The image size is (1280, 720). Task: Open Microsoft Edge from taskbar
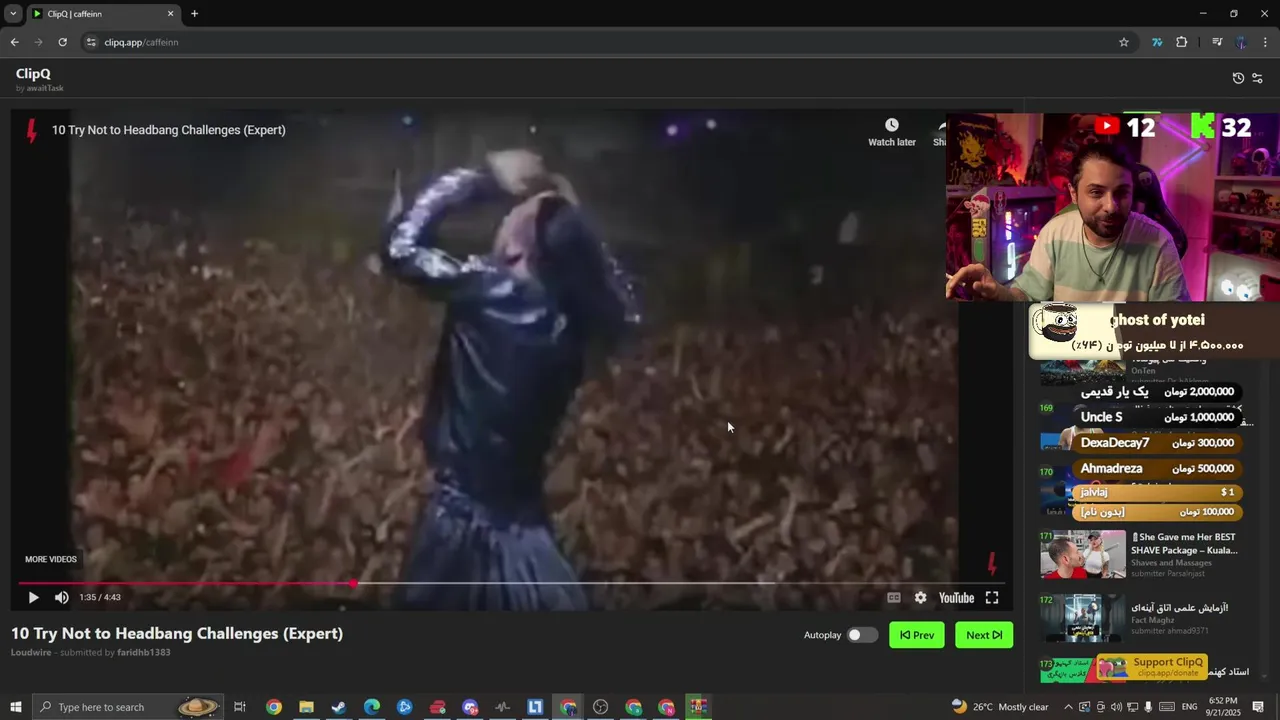click(x=372, y=707)
